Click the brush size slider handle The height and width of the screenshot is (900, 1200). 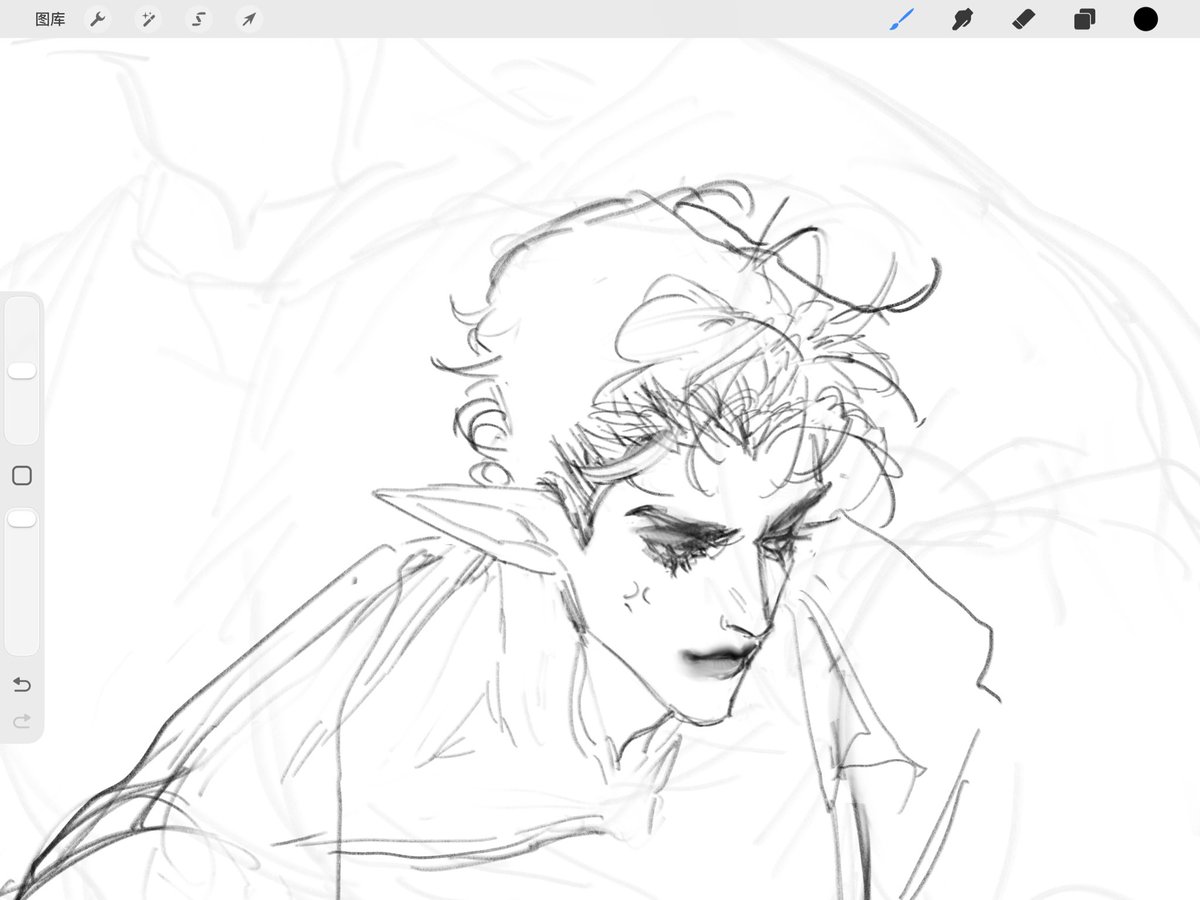pyautogui.click(x=21, y=371)
